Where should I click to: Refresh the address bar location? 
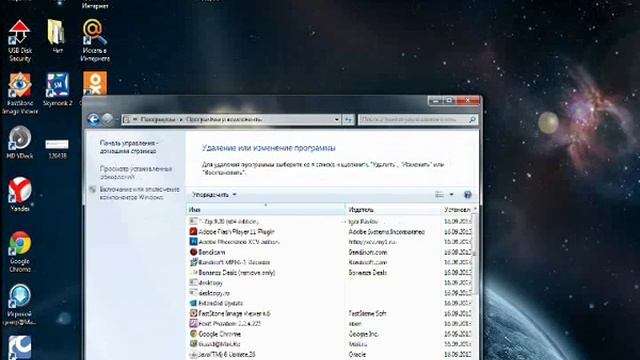pos(348,120)
